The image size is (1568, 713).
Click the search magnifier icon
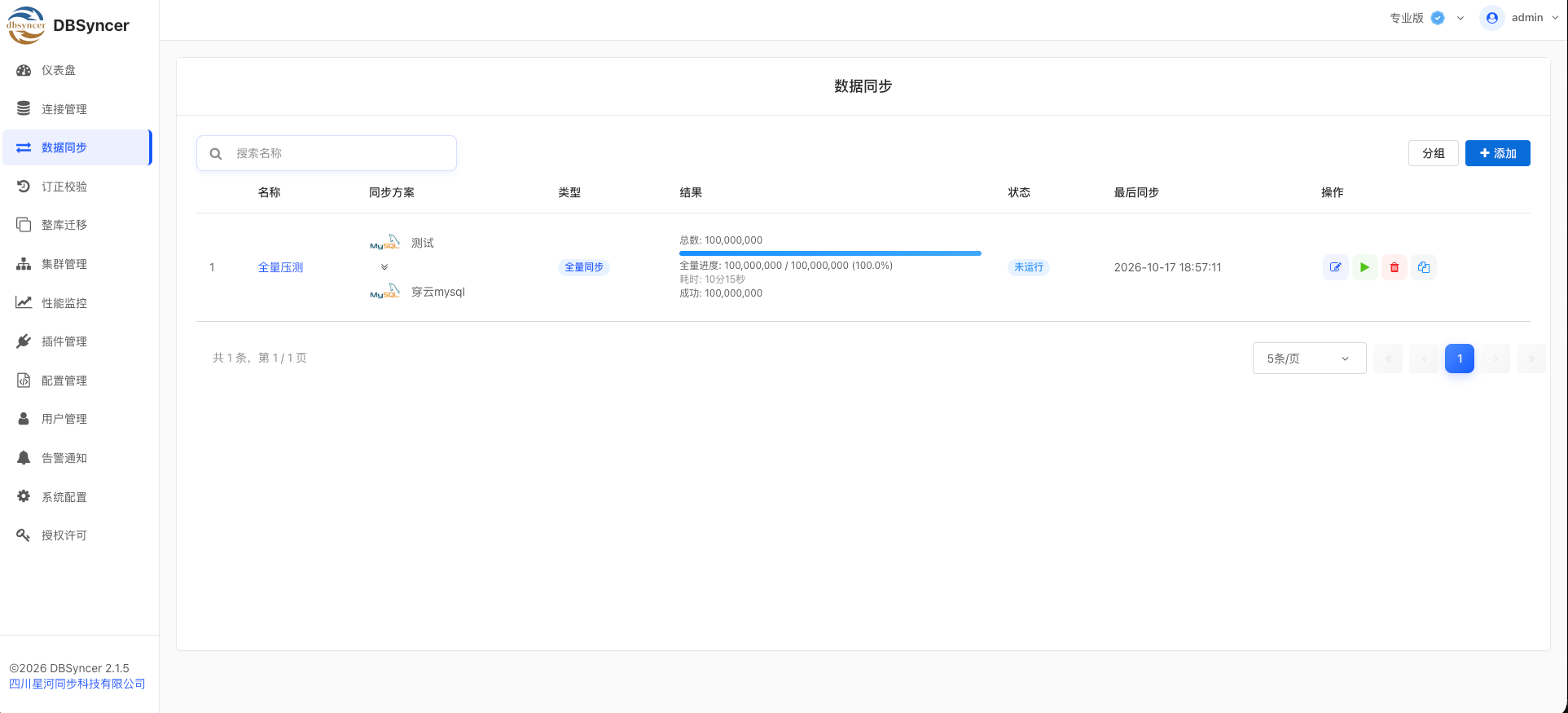(x=216, y=153)
